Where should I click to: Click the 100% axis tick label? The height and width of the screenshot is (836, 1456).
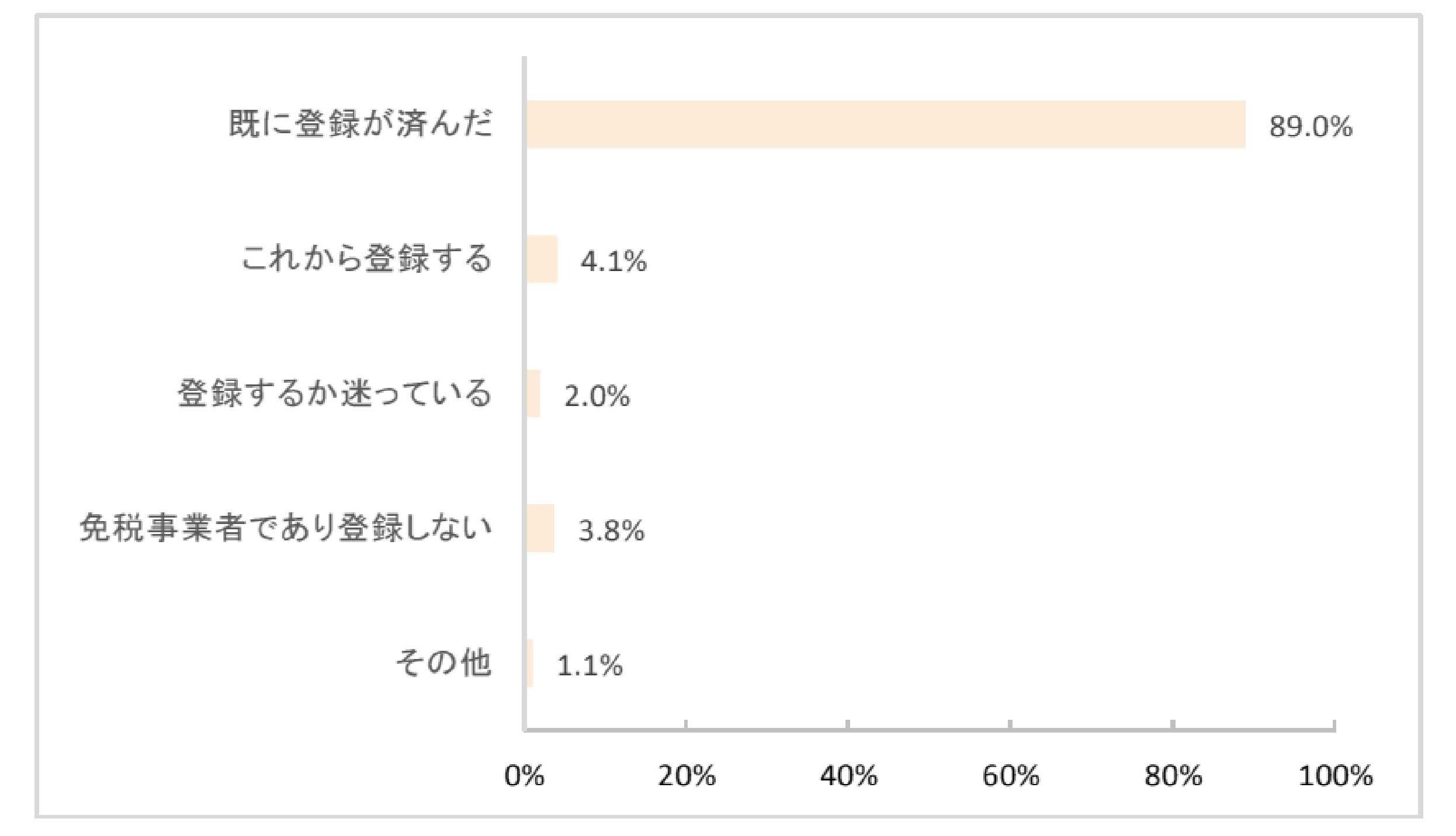point(1335,776)
